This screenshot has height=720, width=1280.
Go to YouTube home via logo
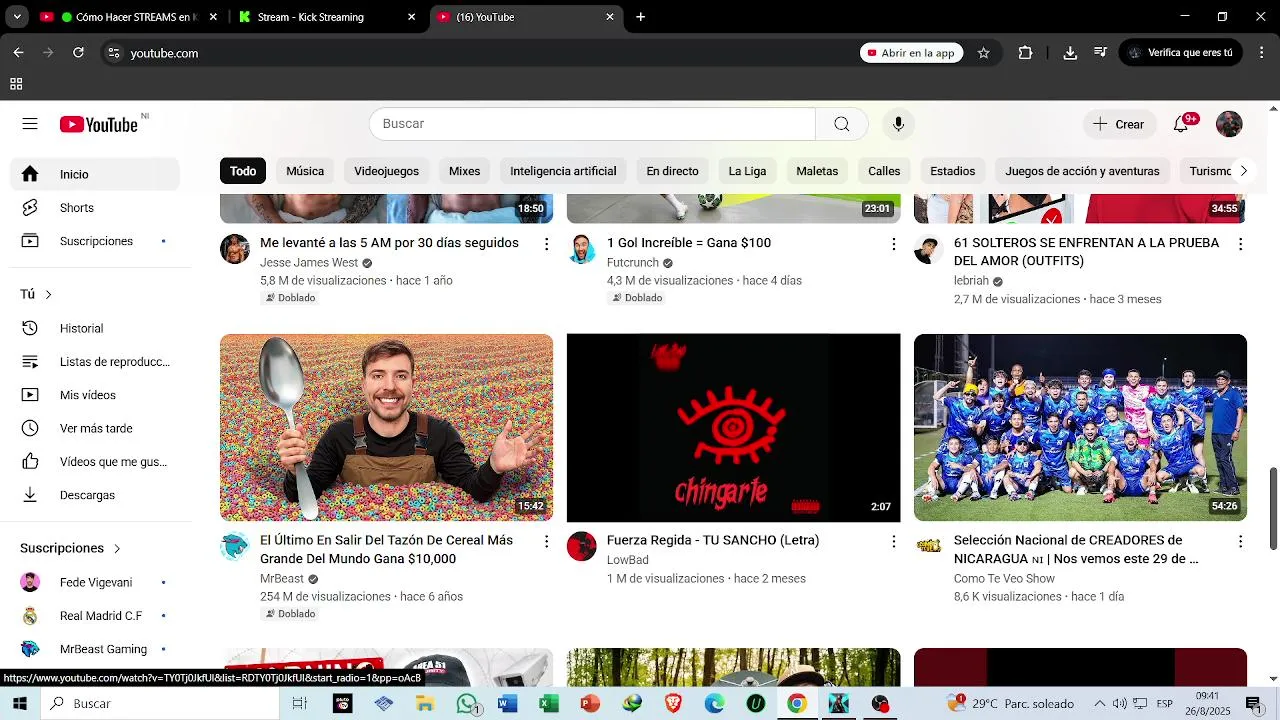tap(98, 124)
